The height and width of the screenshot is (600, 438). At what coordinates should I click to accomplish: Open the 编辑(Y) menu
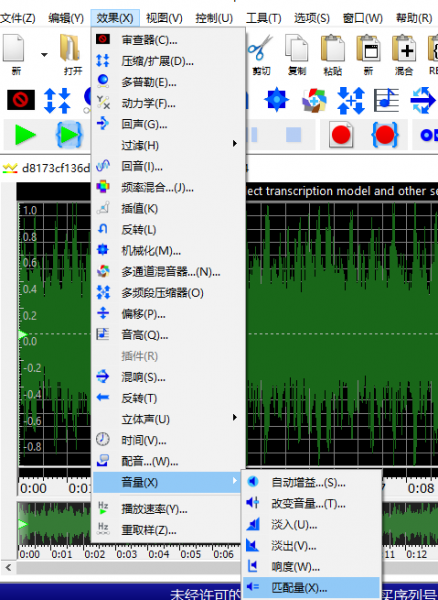[x=66, y=18]
